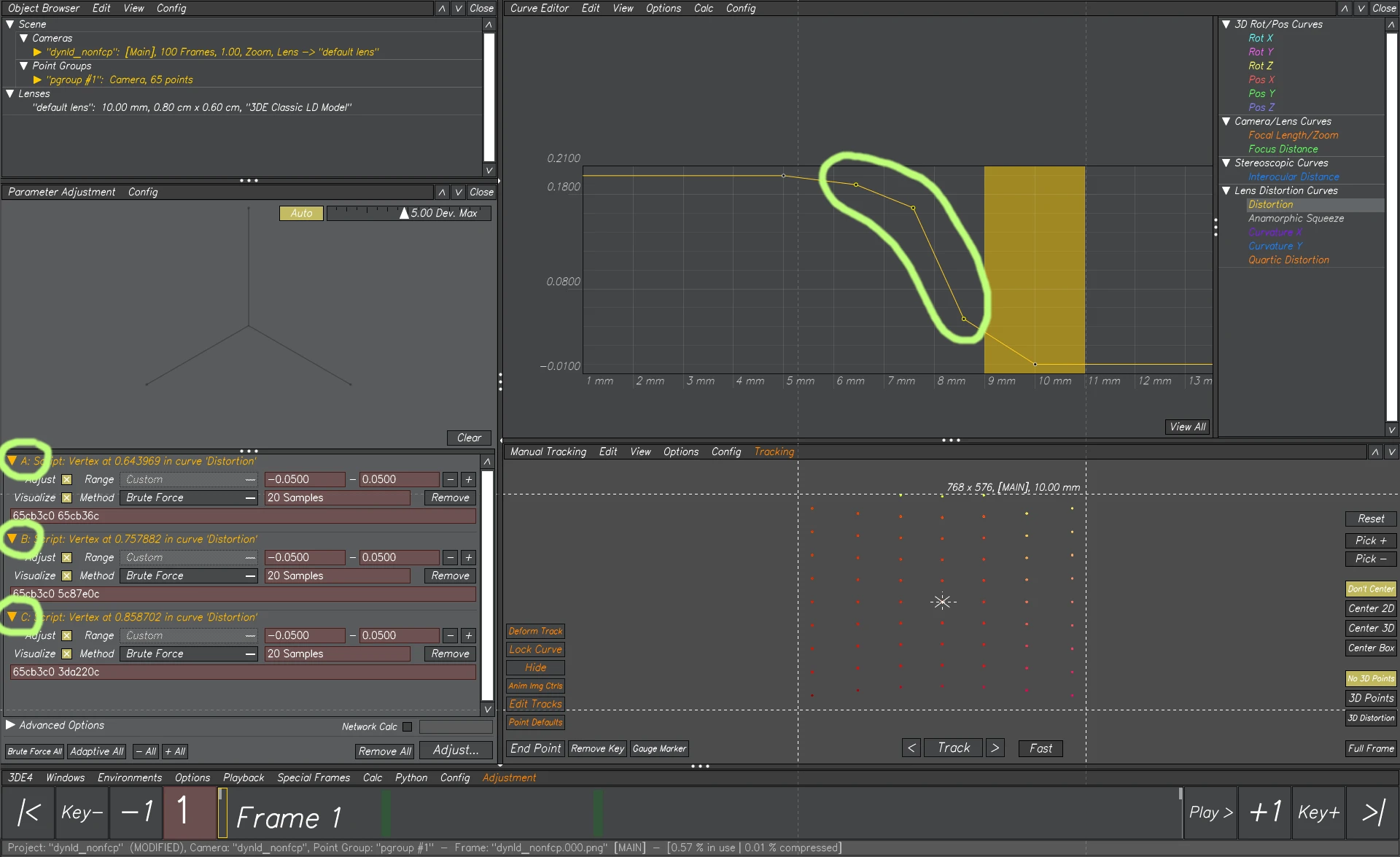
Task: Collapse Lens Distortion Curves group
Action: 1226,190
